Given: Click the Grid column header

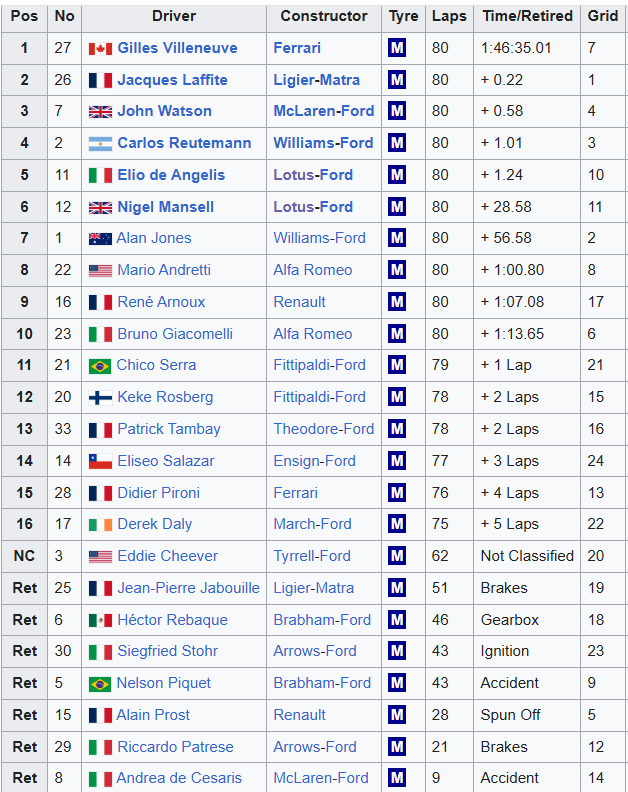Looking at the screenshot, I should (x=603, y=16).
